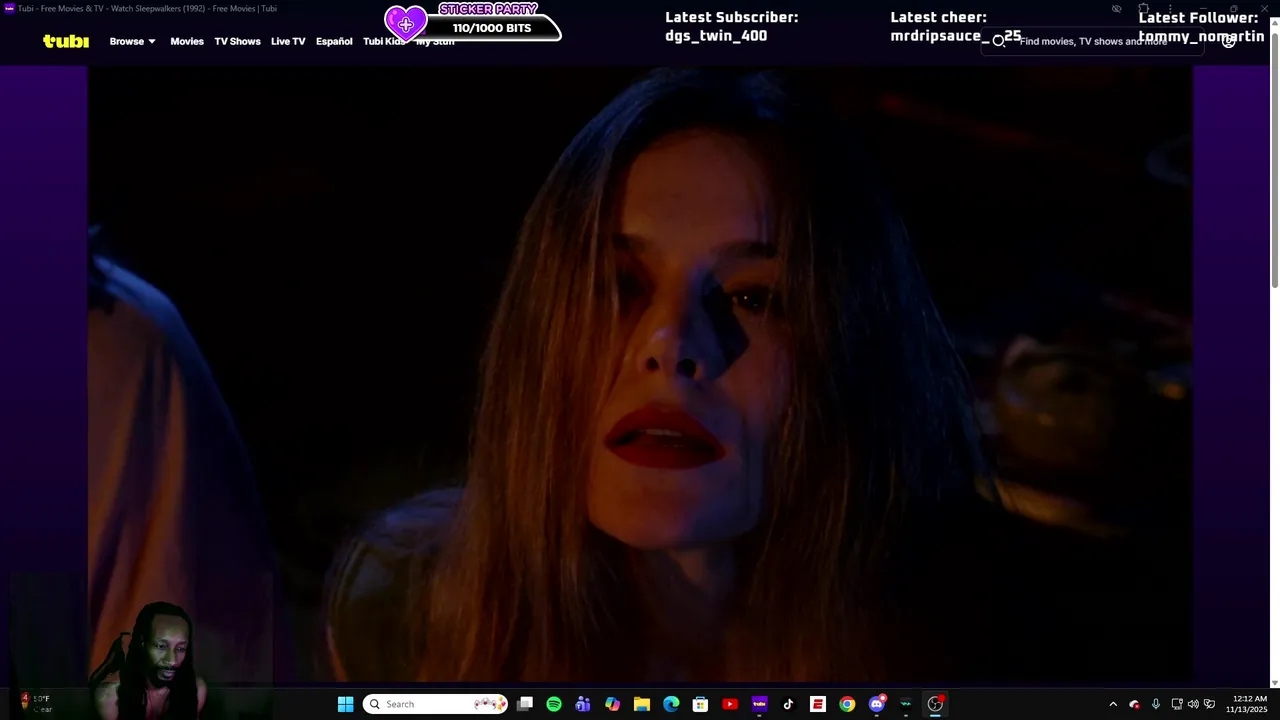Expand the Browse dropdown menu
Viewport: 1280px width, 720px height.
[132, 41]
